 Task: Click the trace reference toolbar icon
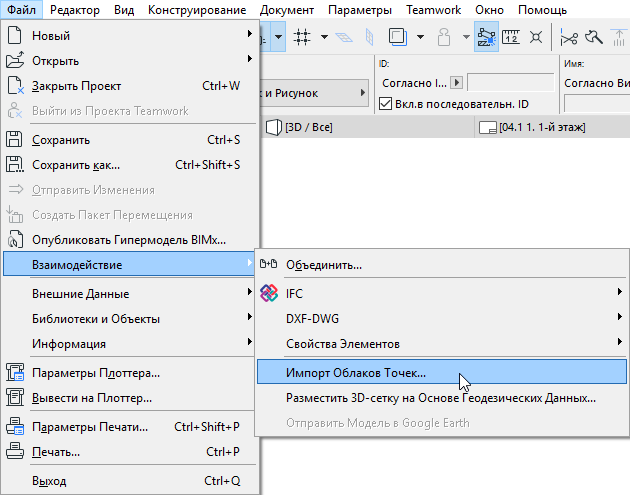tap(397, 37)
